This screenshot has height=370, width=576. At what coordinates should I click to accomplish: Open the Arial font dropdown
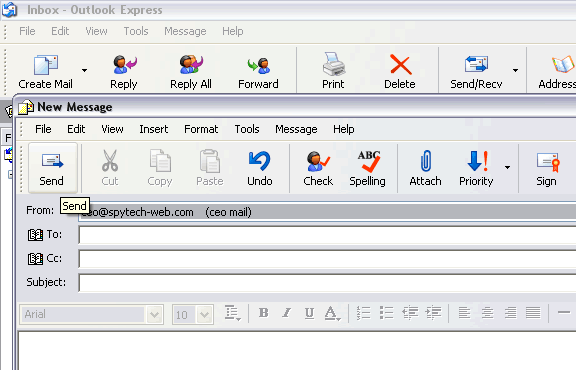154,315
